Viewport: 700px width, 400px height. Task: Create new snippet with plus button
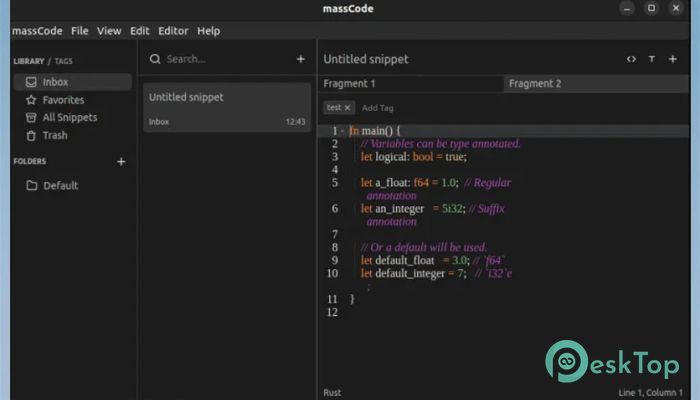point(300,59)
